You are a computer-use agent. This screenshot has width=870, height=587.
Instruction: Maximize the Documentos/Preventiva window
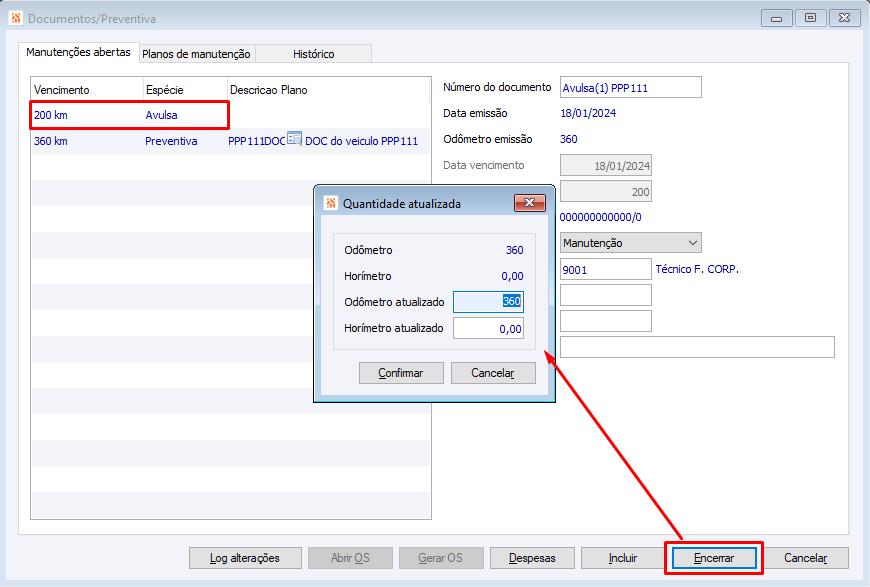810,18
